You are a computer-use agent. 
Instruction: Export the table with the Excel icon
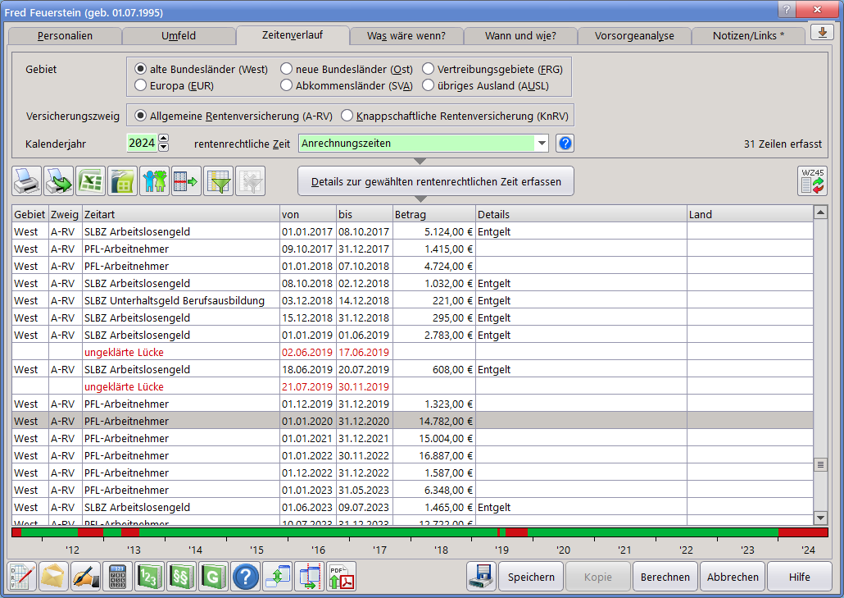[91, 182]
